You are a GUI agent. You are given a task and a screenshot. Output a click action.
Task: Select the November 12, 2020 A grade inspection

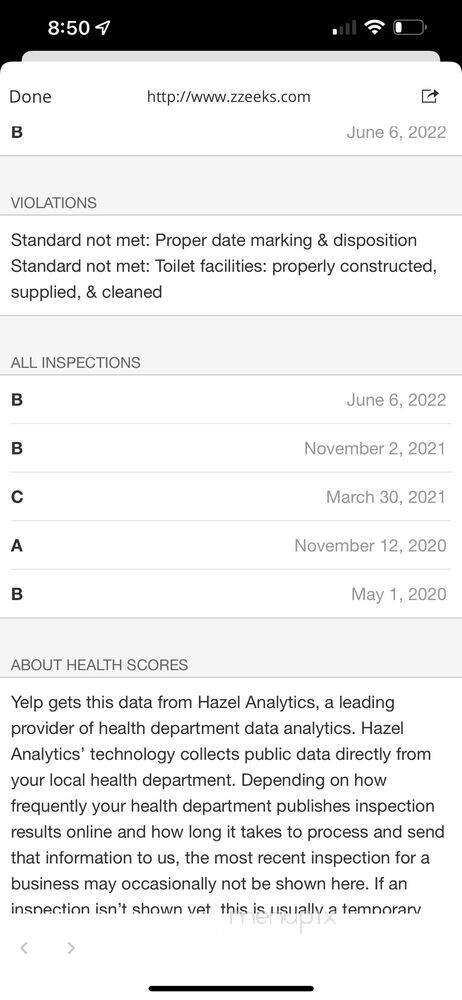coord(231,545)
